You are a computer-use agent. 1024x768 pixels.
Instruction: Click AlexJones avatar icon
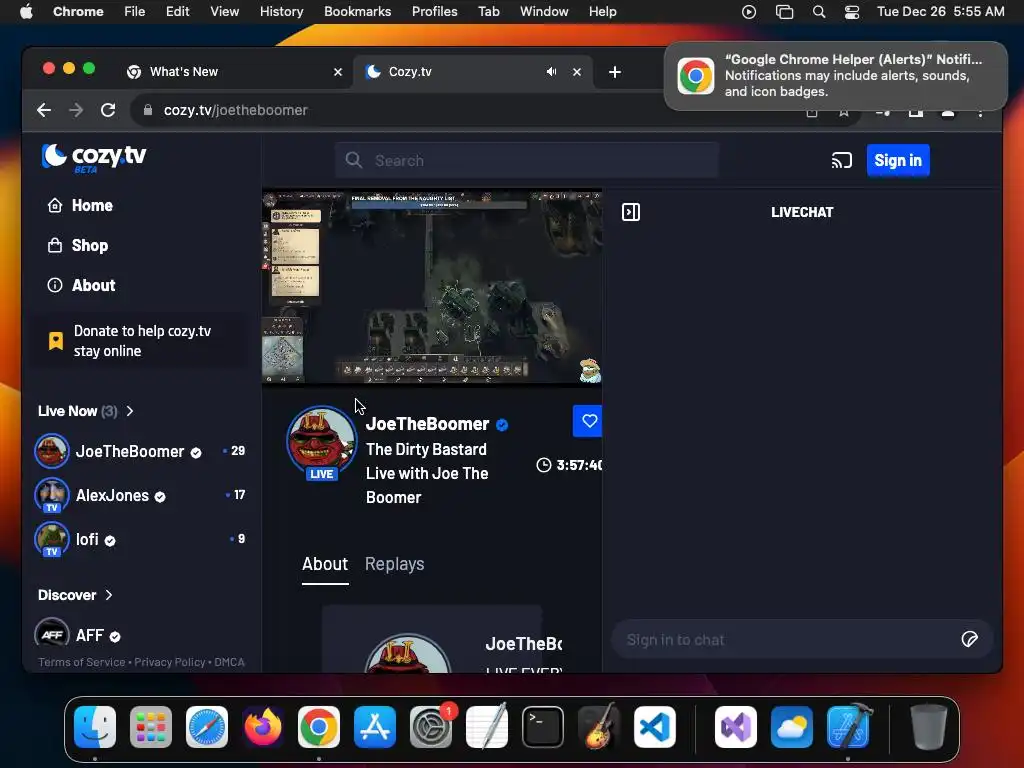point(52,495)
